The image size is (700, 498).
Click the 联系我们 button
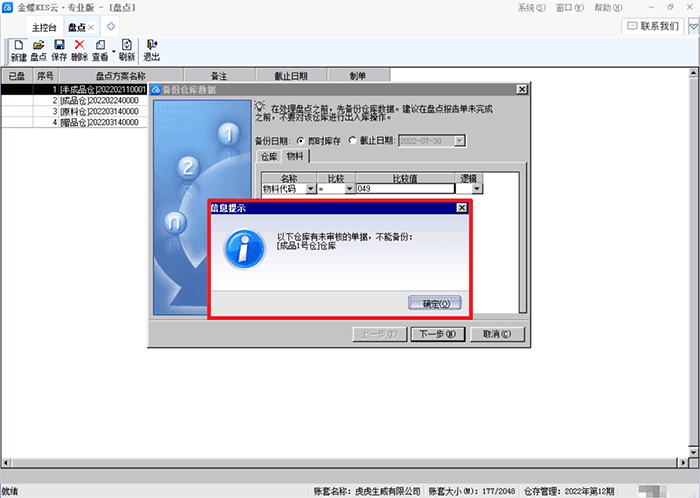(x=653, y=26)
